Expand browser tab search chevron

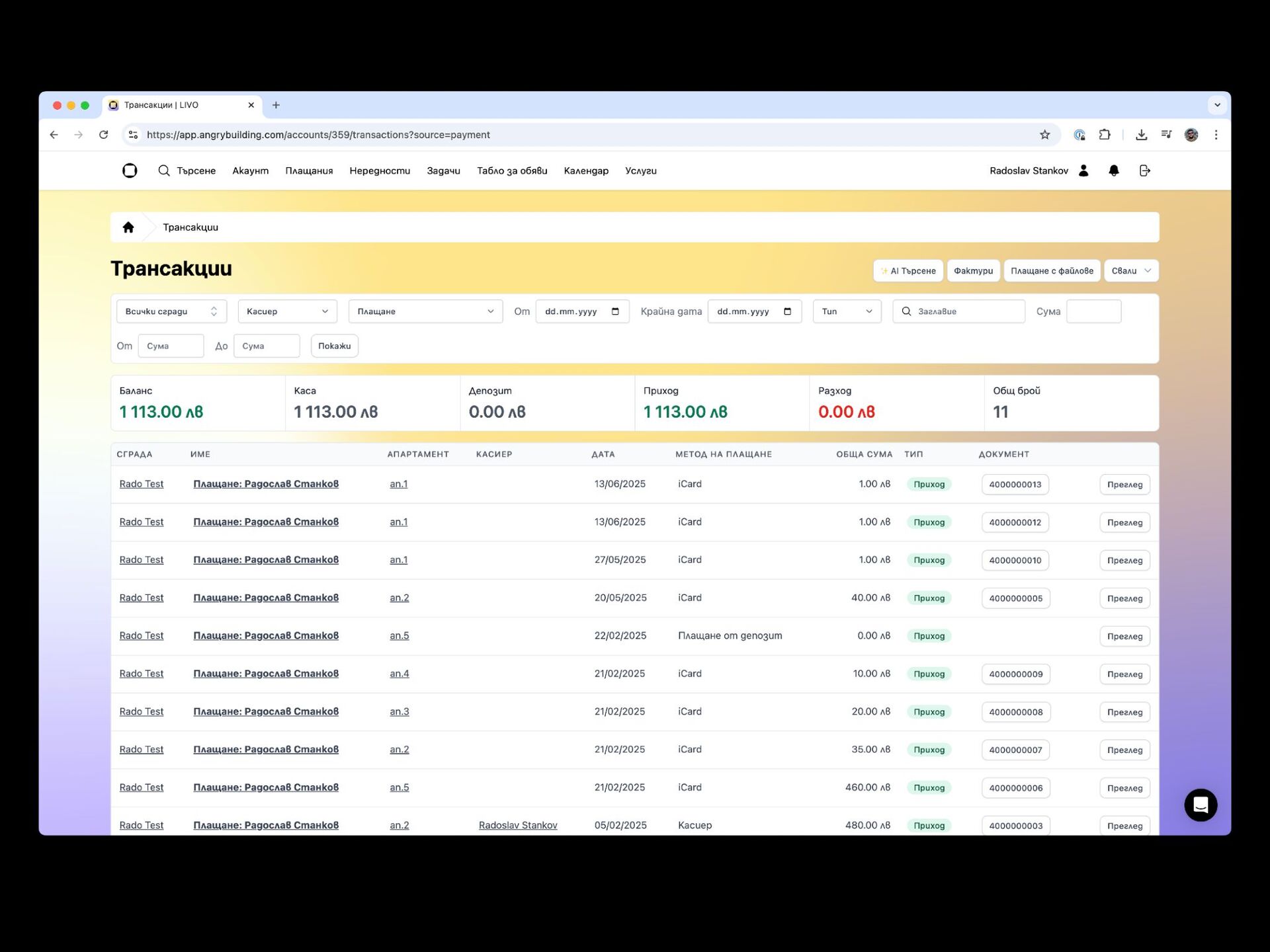(1217, 105)
